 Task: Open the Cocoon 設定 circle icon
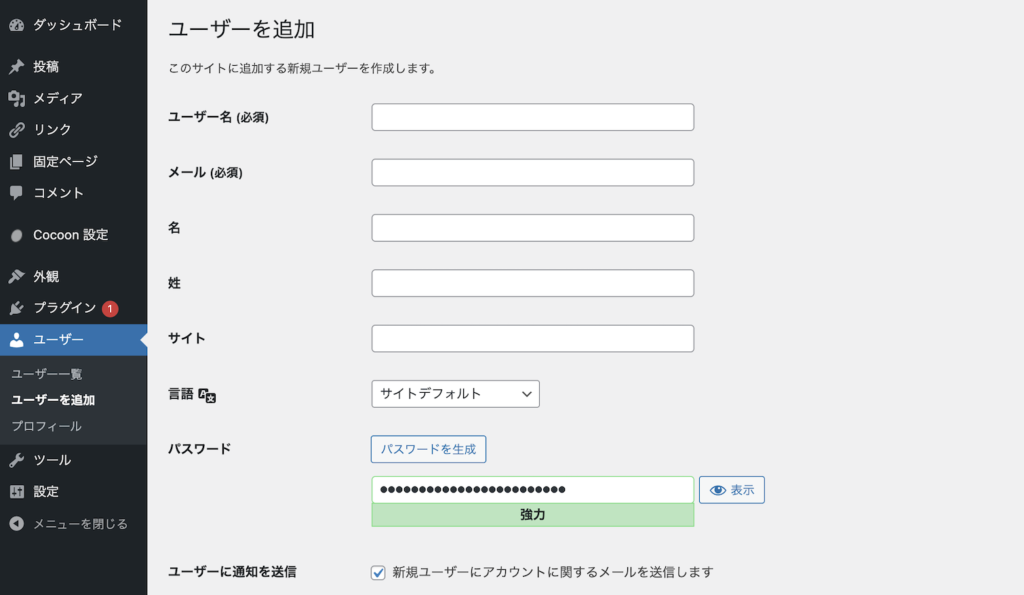17,234
